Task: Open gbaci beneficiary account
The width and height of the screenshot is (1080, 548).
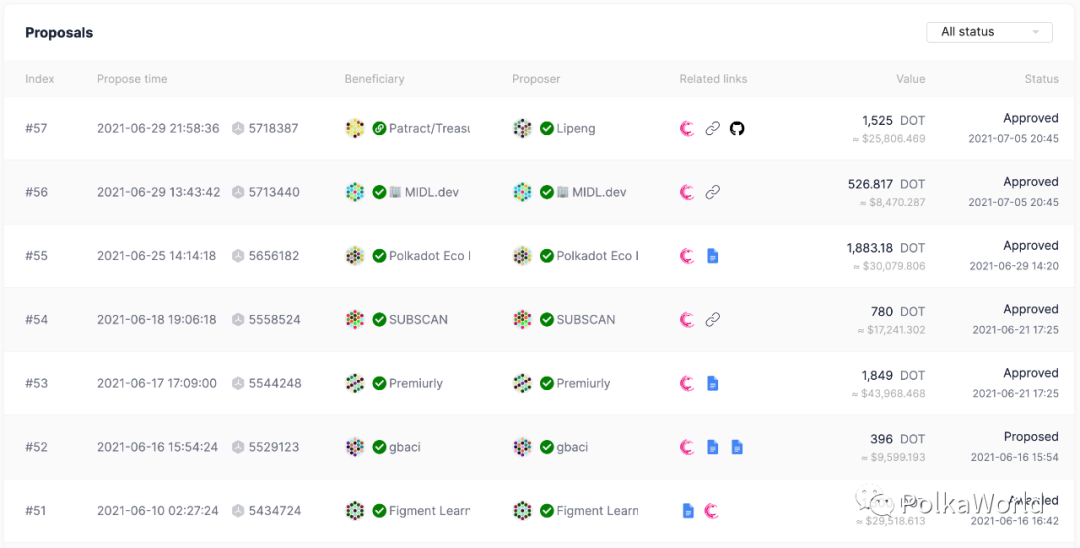Action: [405, 447]
